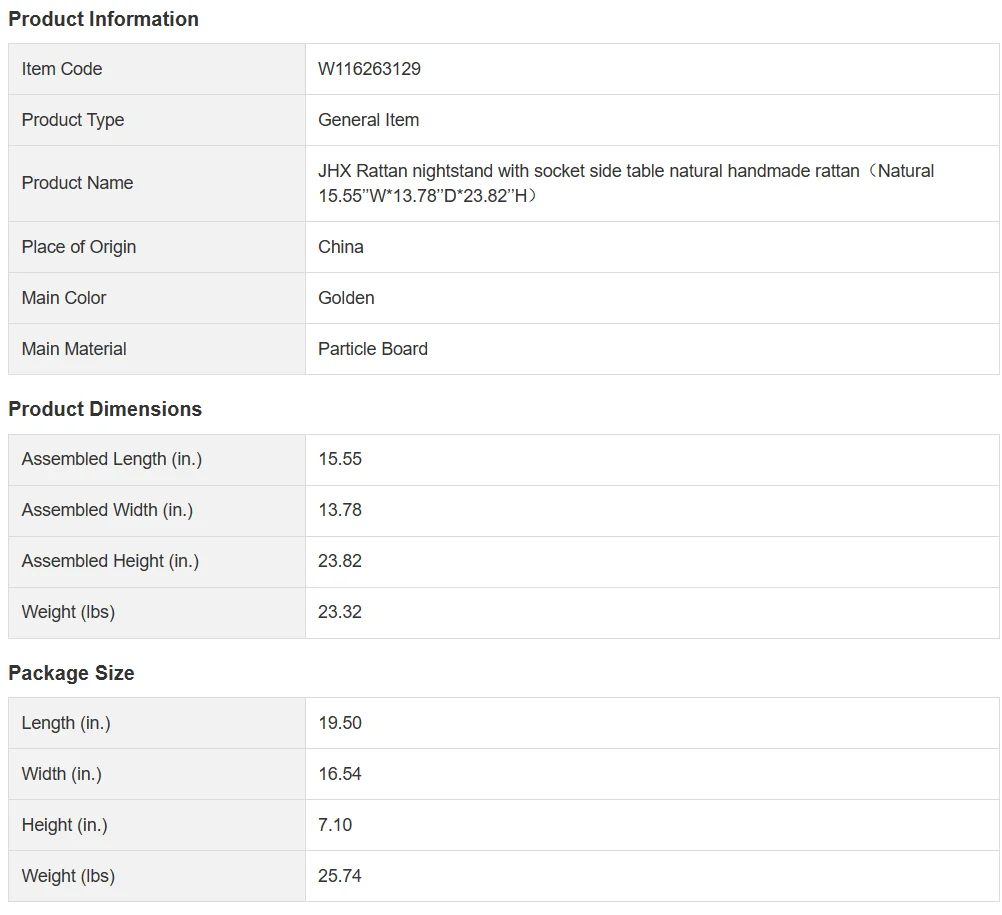Click assembled width value 13.78

coord(340,510)
